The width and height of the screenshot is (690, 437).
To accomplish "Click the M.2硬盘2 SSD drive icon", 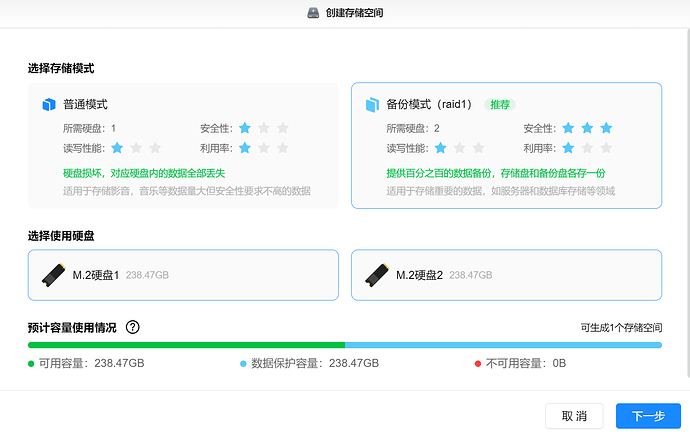I will (377, 274).
